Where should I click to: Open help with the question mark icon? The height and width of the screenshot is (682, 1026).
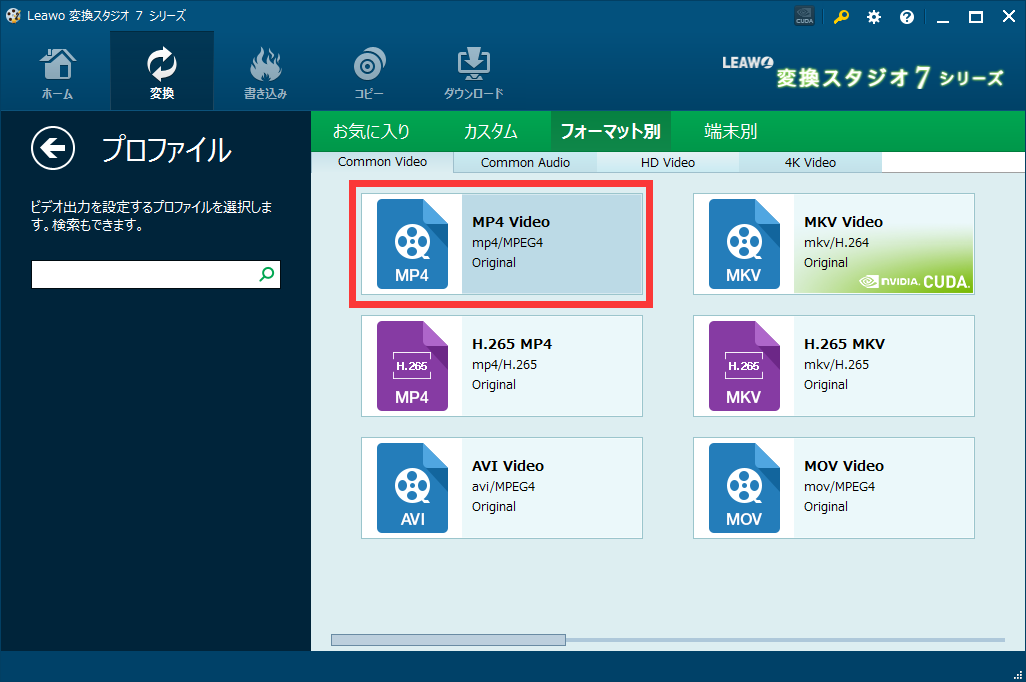(906, 17)
